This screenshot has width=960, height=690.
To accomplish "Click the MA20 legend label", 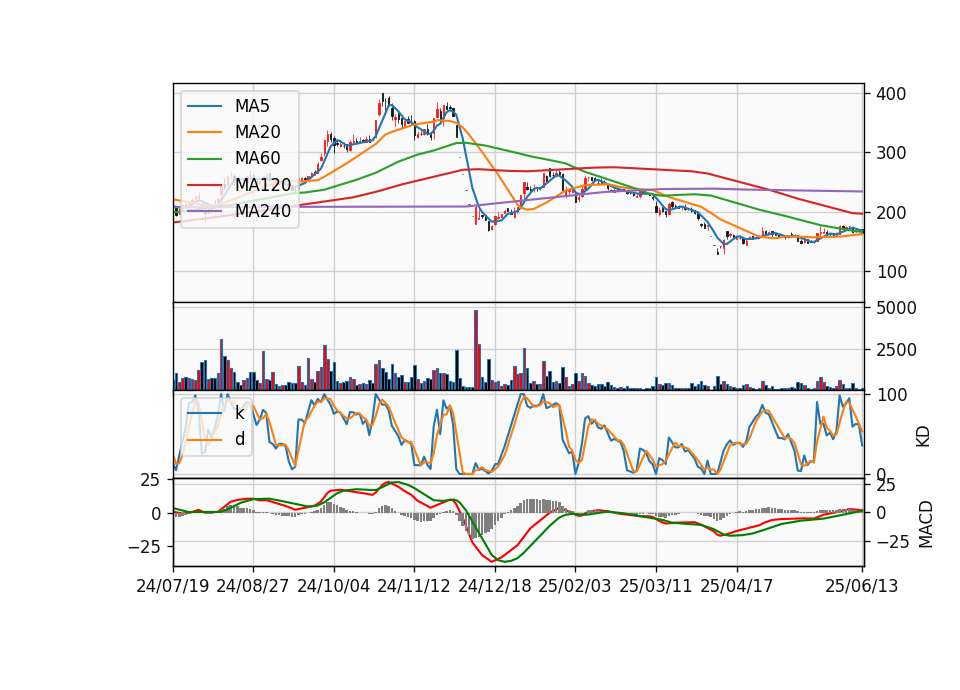I will pyautogui.click(x=257, y=132).
